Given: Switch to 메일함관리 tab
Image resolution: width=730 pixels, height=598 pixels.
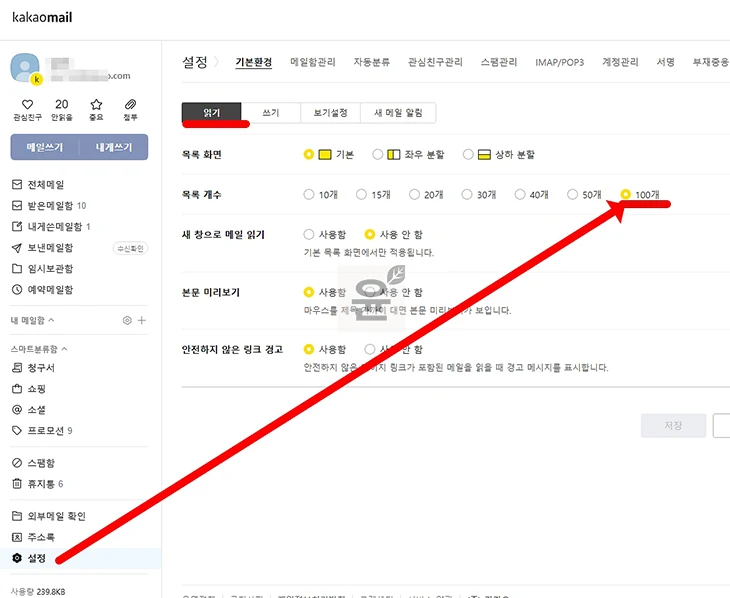Looking at the screenshot, I should [x=313, y=62].
